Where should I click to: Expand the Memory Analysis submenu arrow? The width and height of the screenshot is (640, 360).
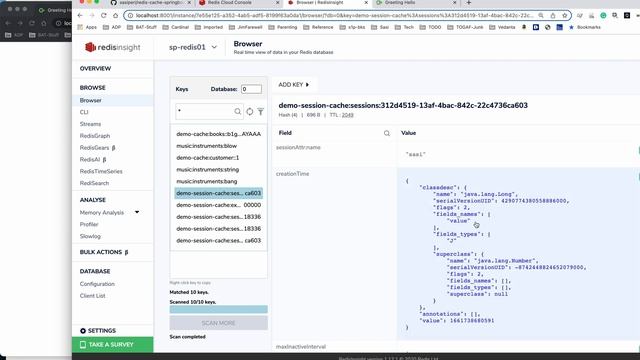point(137,212)
